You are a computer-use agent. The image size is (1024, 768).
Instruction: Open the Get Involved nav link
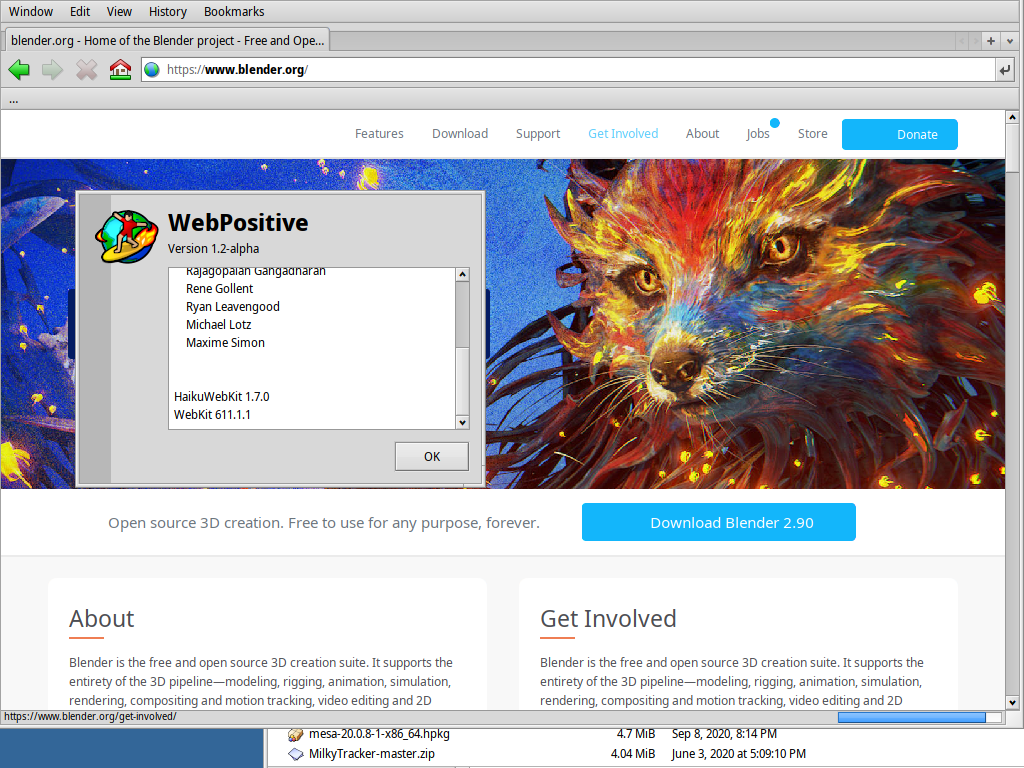(x=623, y=134)
